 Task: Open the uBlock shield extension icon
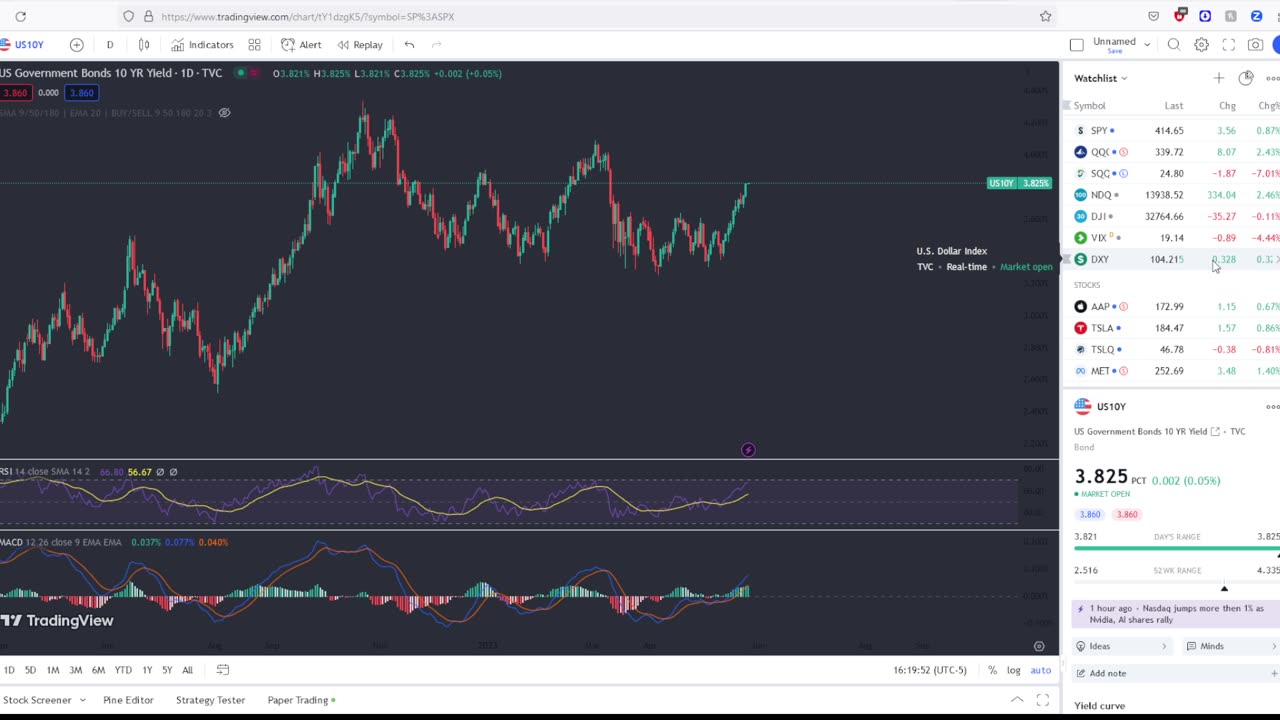click(x=1180, y=16)
